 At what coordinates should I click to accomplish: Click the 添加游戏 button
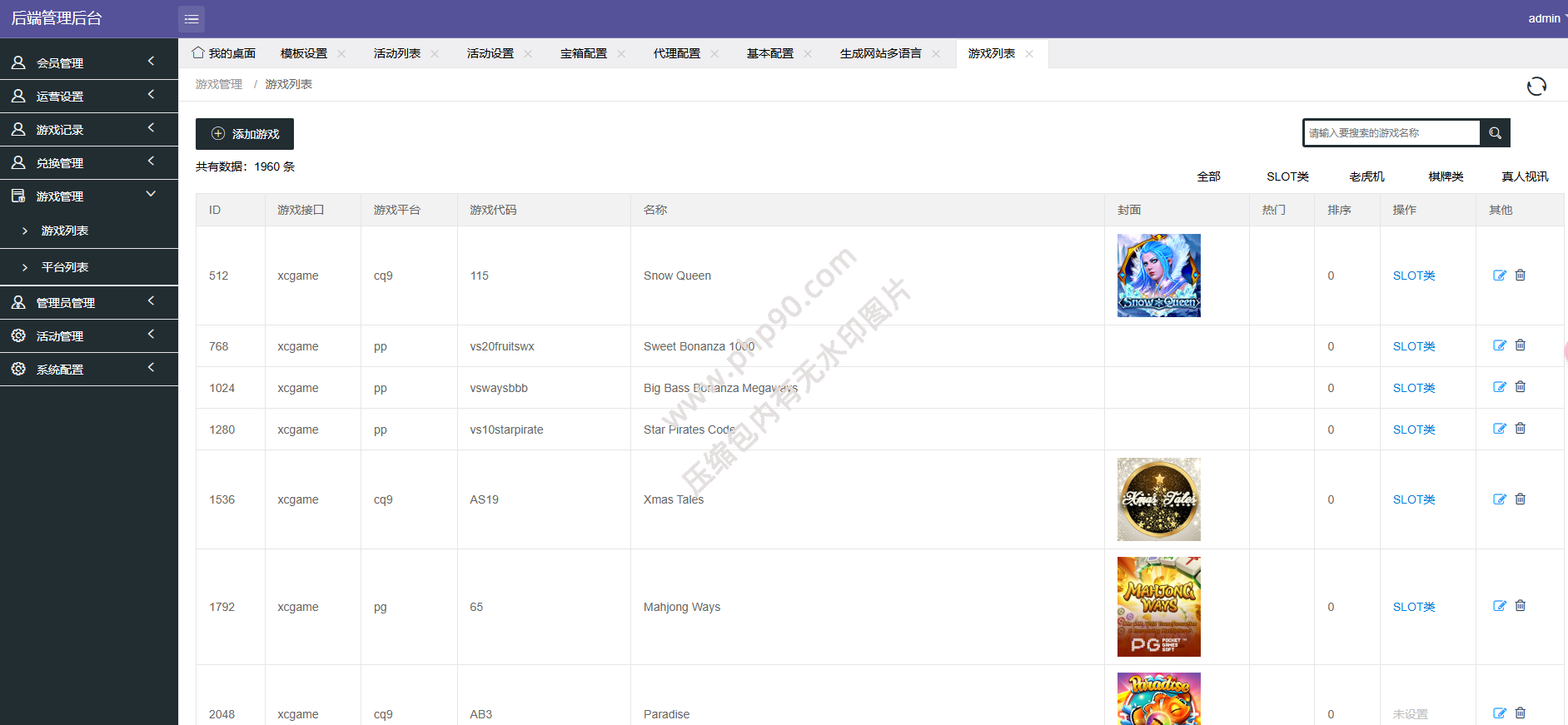click(x=245, y=134)
